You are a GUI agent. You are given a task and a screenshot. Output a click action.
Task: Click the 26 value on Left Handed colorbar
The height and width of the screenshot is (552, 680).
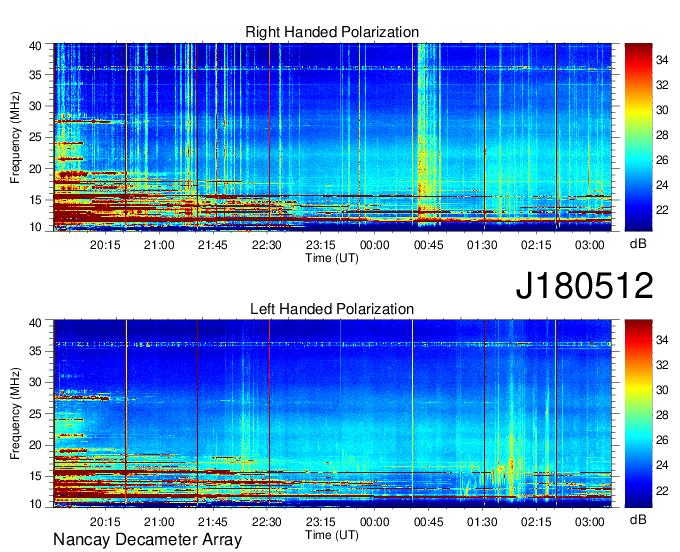pos(662,441)
